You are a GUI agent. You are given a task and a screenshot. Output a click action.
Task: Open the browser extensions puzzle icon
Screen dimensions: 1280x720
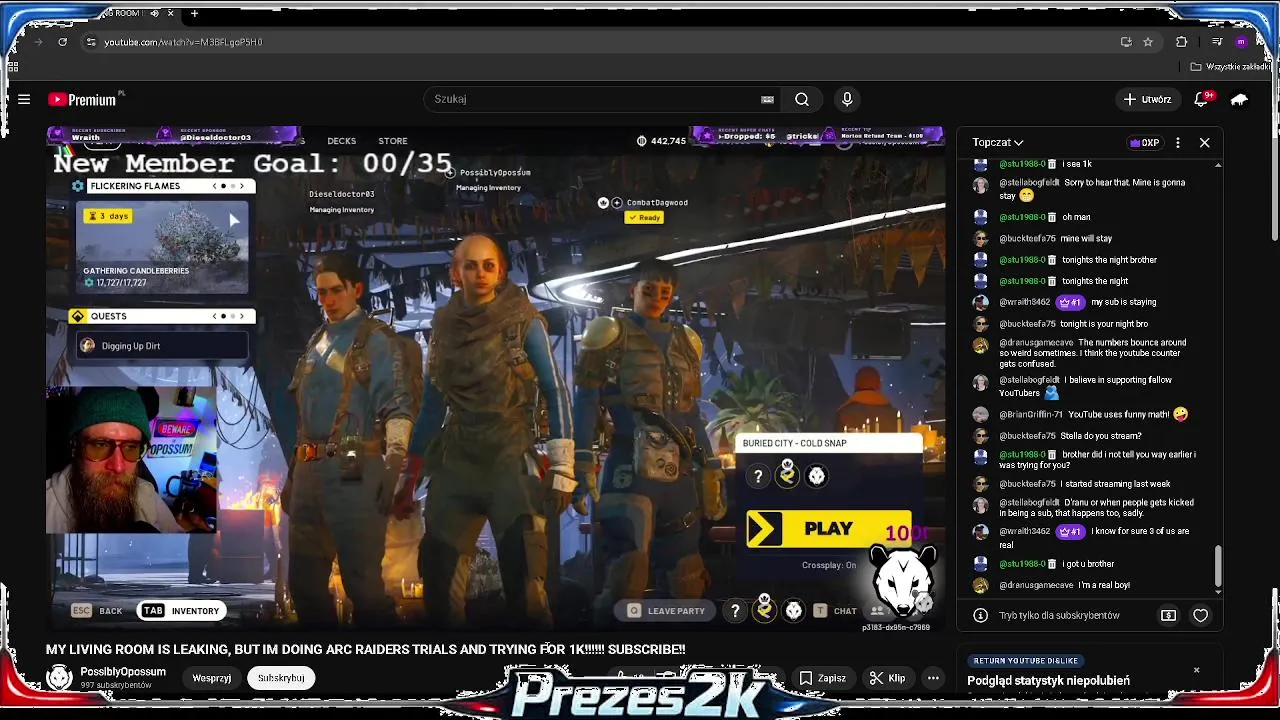click(1182, 42)
